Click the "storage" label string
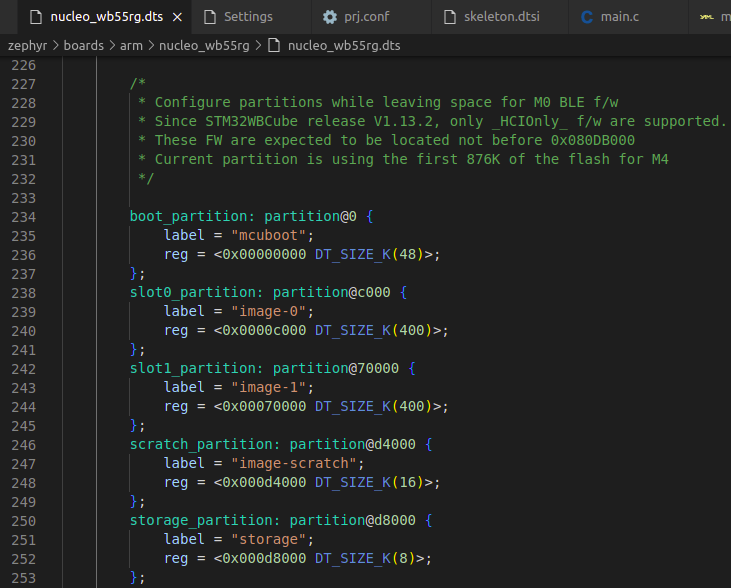 pos(269,540)
